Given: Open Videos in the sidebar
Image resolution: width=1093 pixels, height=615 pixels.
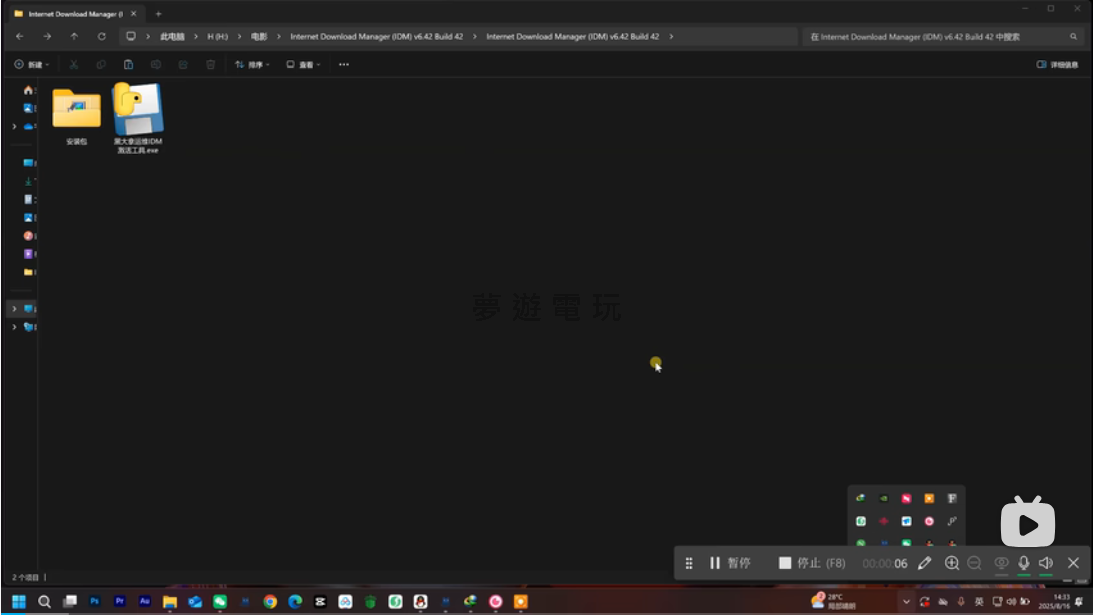Looking at the screenshot, I should 29,254.
